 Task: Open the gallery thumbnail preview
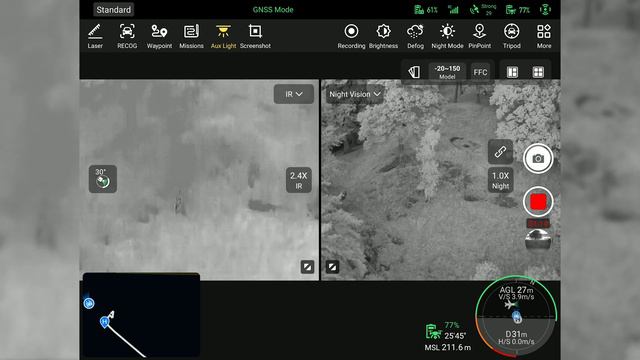[x=538, y=240]
